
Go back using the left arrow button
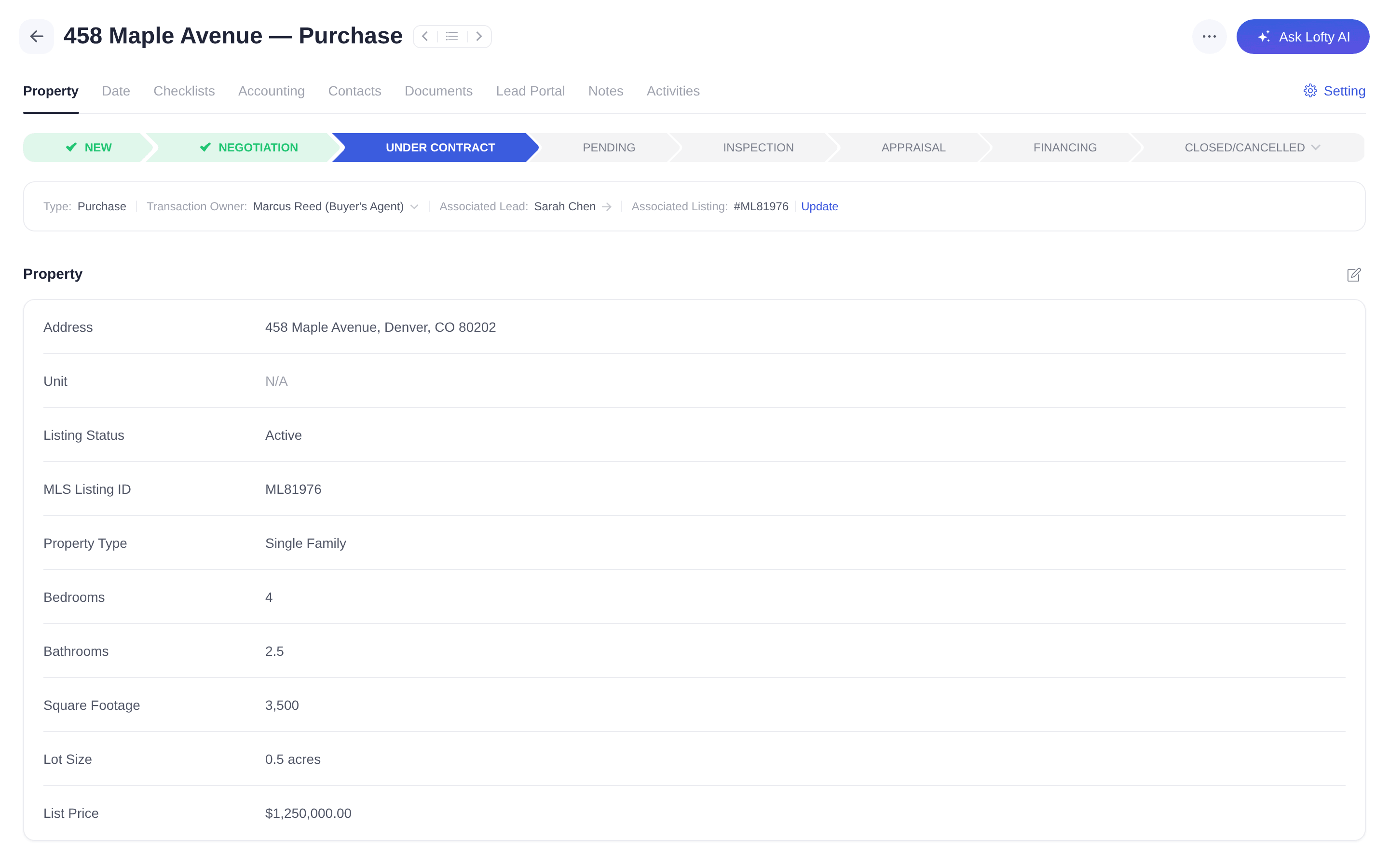[37, 37]
